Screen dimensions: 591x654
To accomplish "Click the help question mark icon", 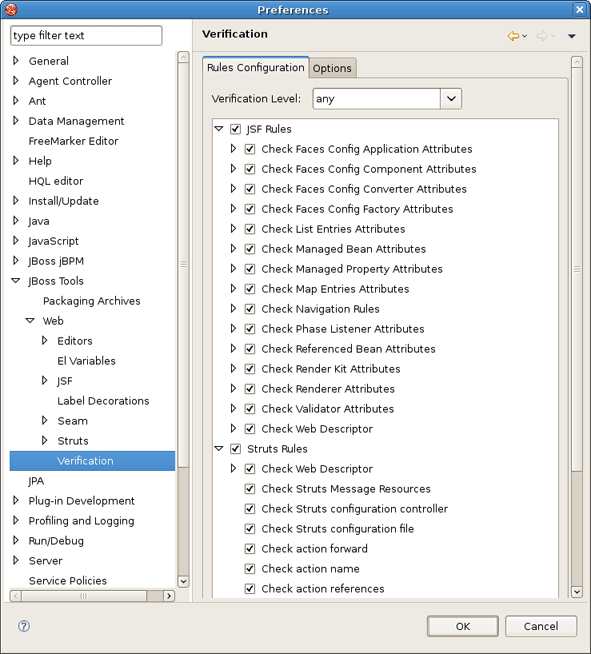I will [x=24, y=626].
